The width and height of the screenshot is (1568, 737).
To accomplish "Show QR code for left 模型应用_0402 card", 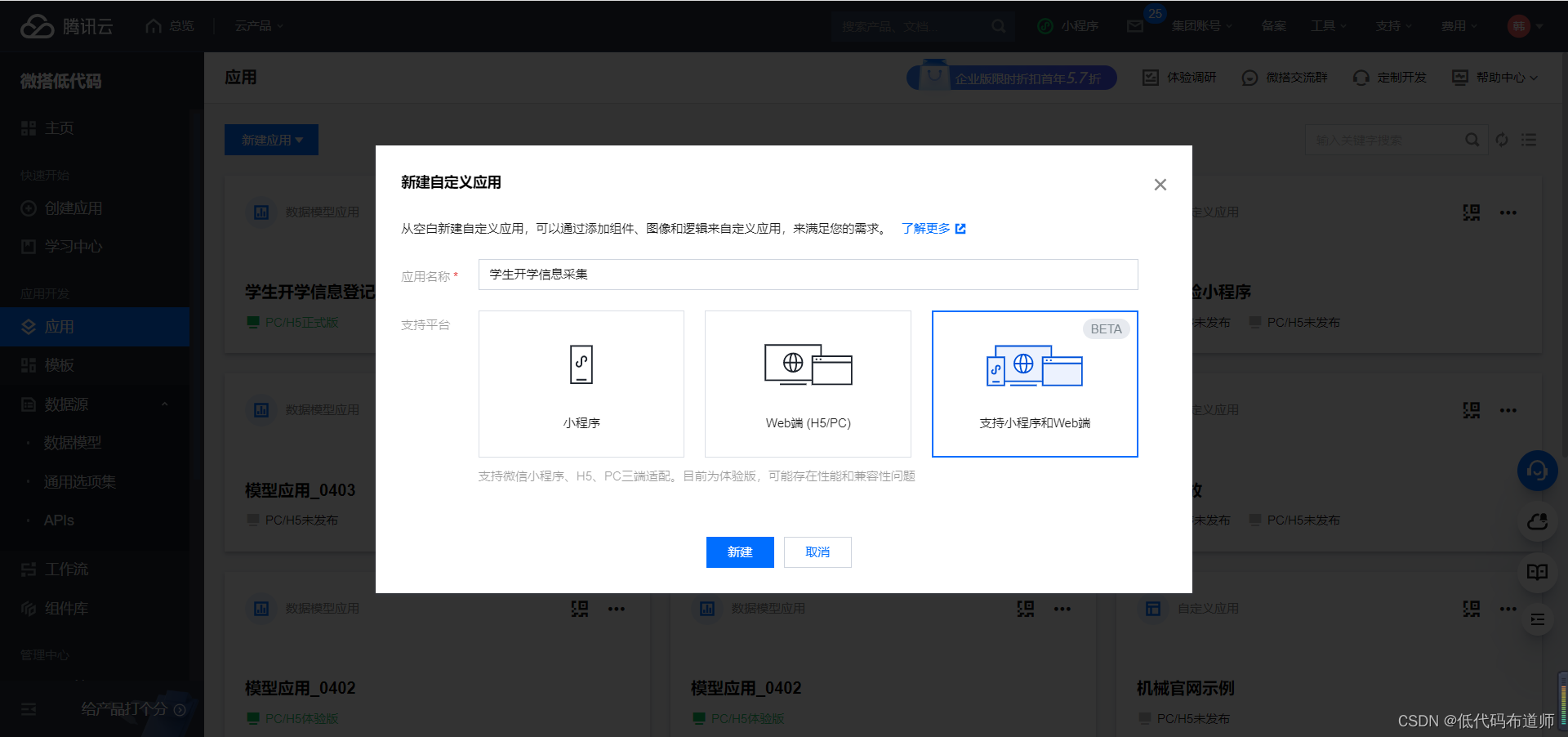I will [x=580, y=609].
